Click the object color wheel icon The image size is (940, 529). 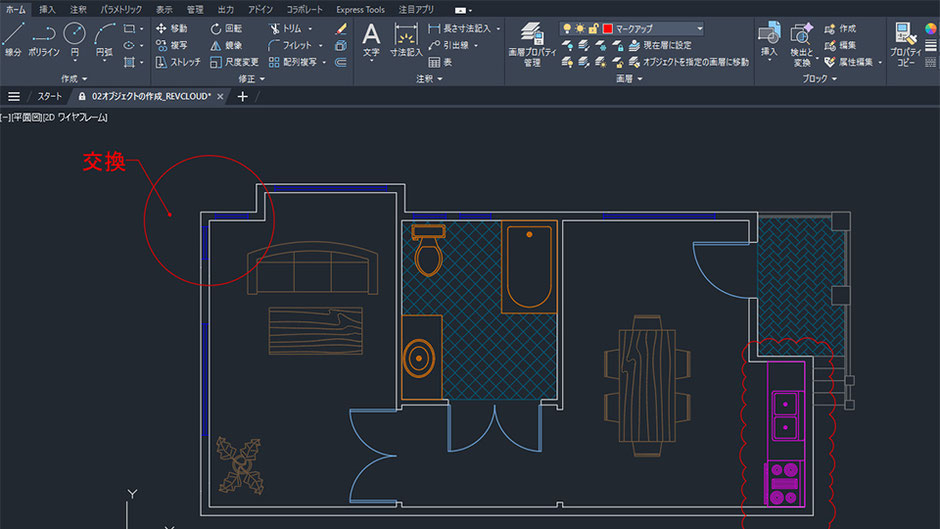coord(930,29)
